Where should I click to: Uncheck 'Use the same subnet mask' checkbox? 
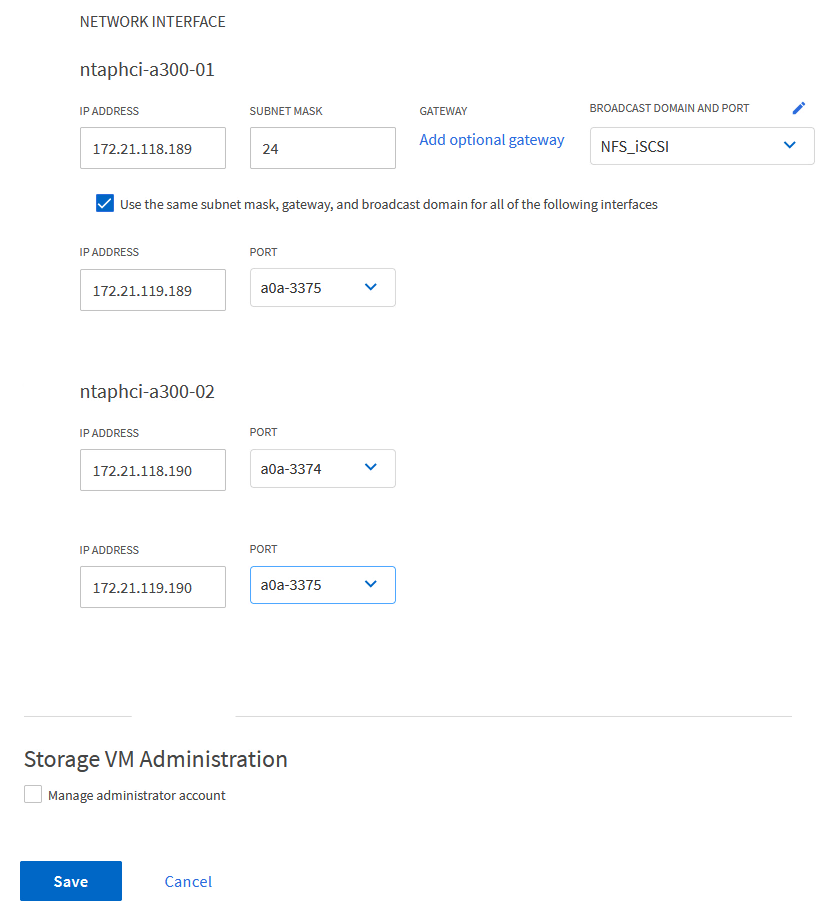click(x=105, y=204)
